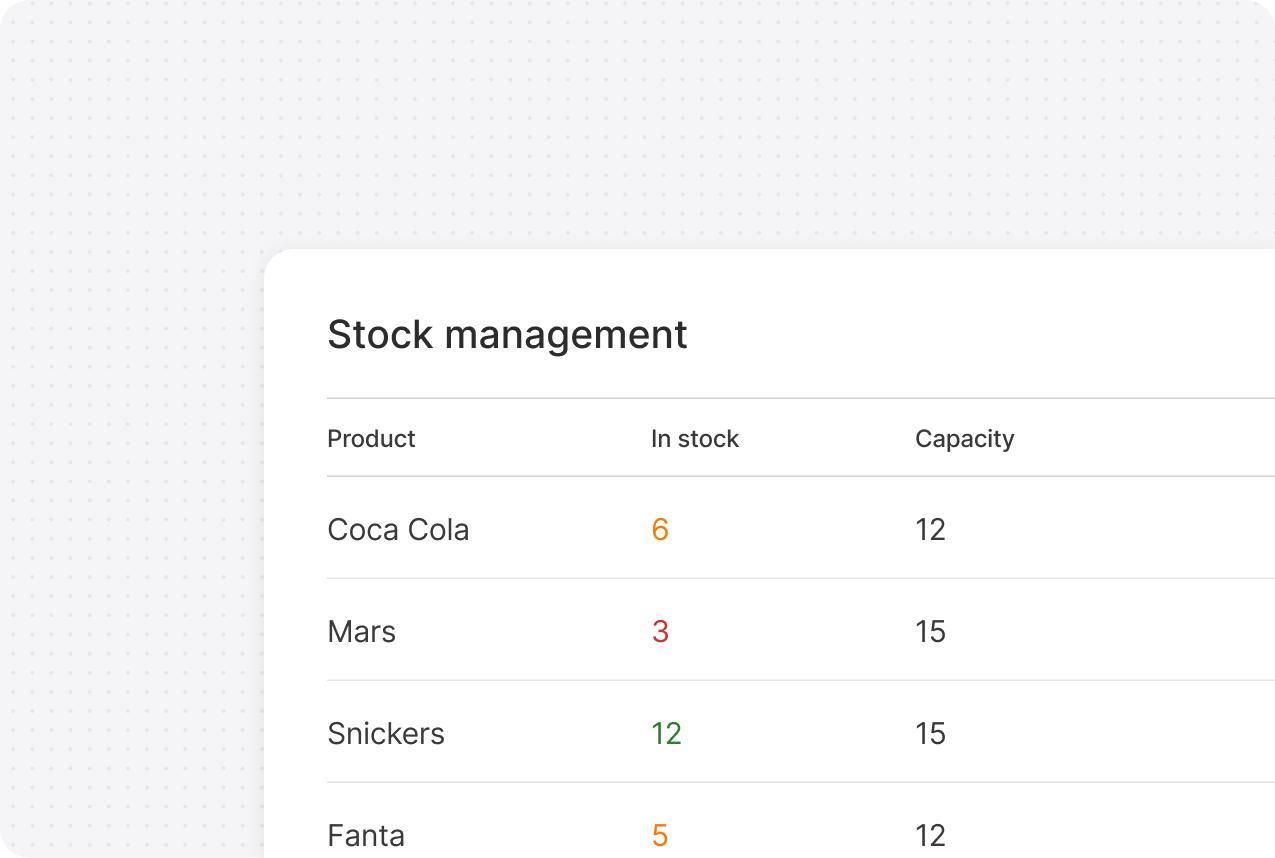The width and height of the screenshot is (1275, 858).
Task: Click Mars's red in-stock value 3
Action: 660,632
